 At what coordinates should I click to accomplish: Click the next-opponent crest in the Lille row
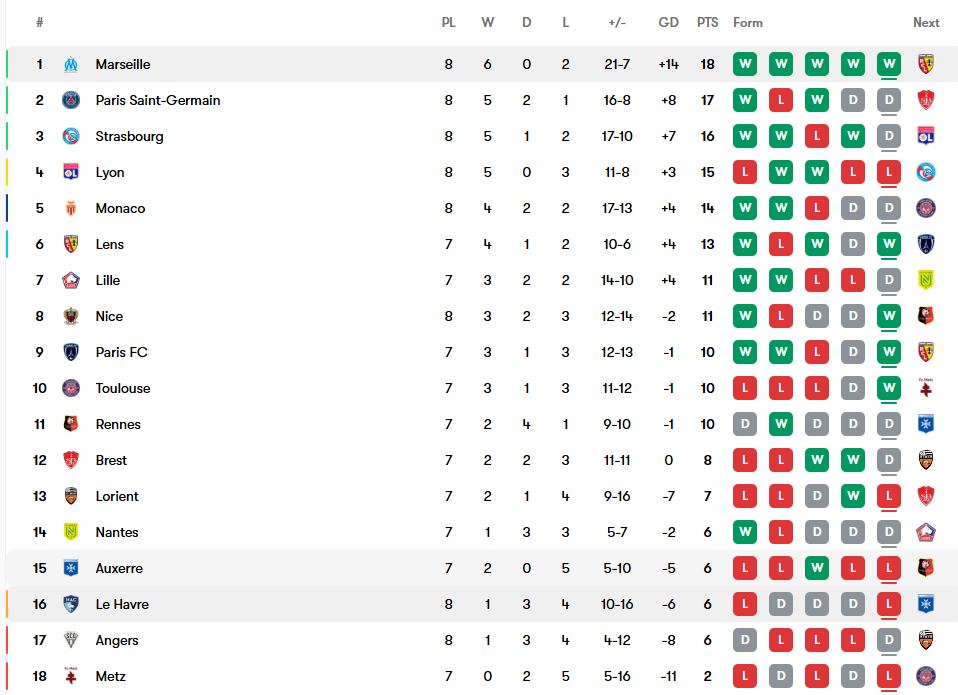click(x=926, y=280)
